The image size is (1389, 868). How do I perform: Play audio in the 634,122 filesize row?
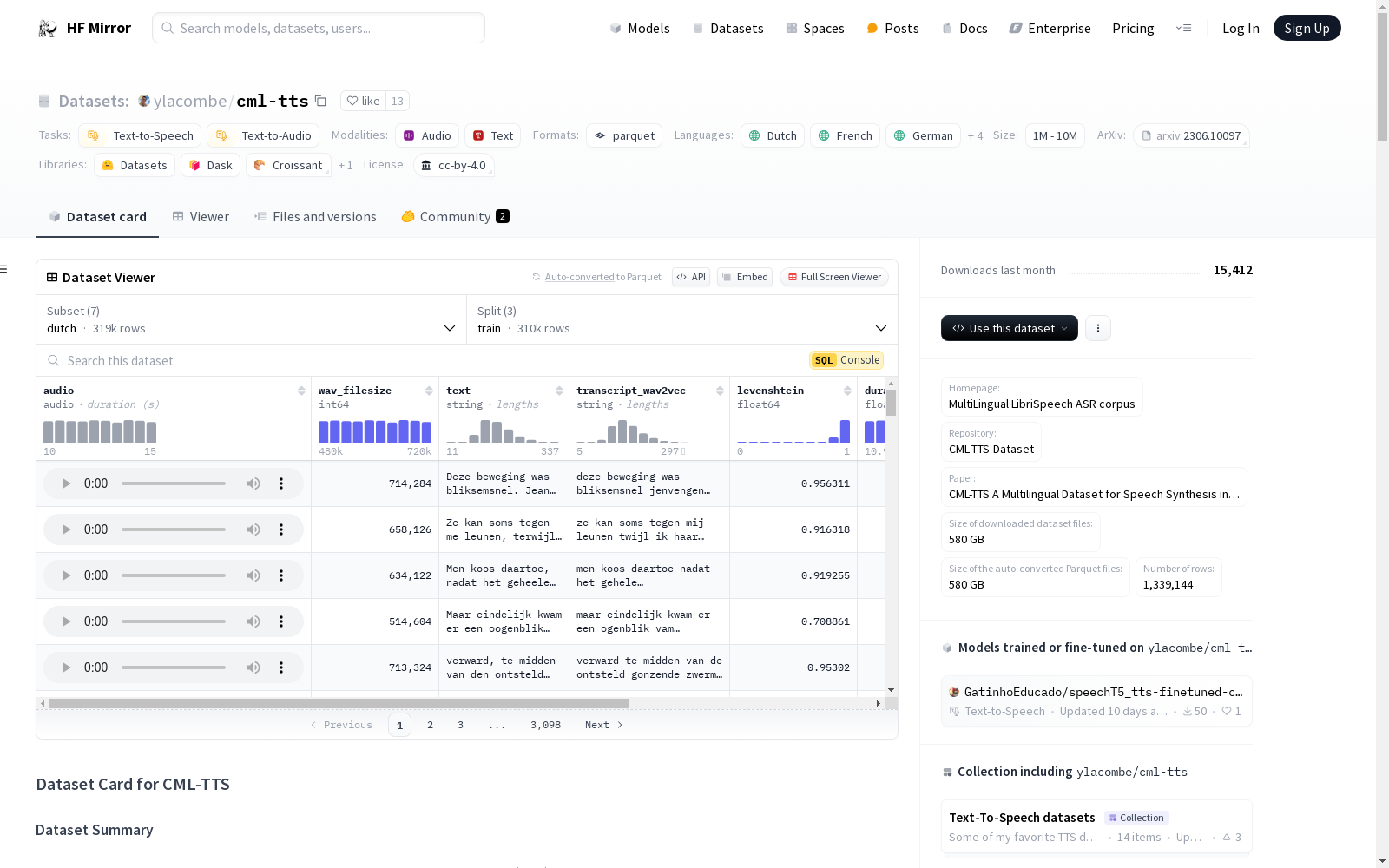66,575
